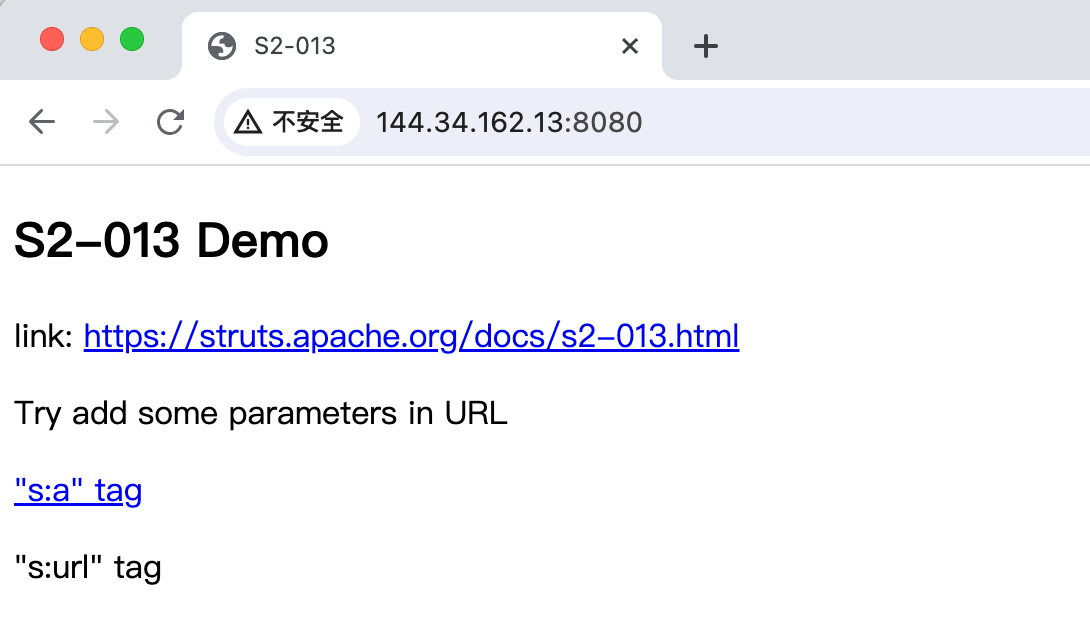Minimize the window with the yellow button
Viewport: 1090px width, 636px height.
(x=92, y=40)
